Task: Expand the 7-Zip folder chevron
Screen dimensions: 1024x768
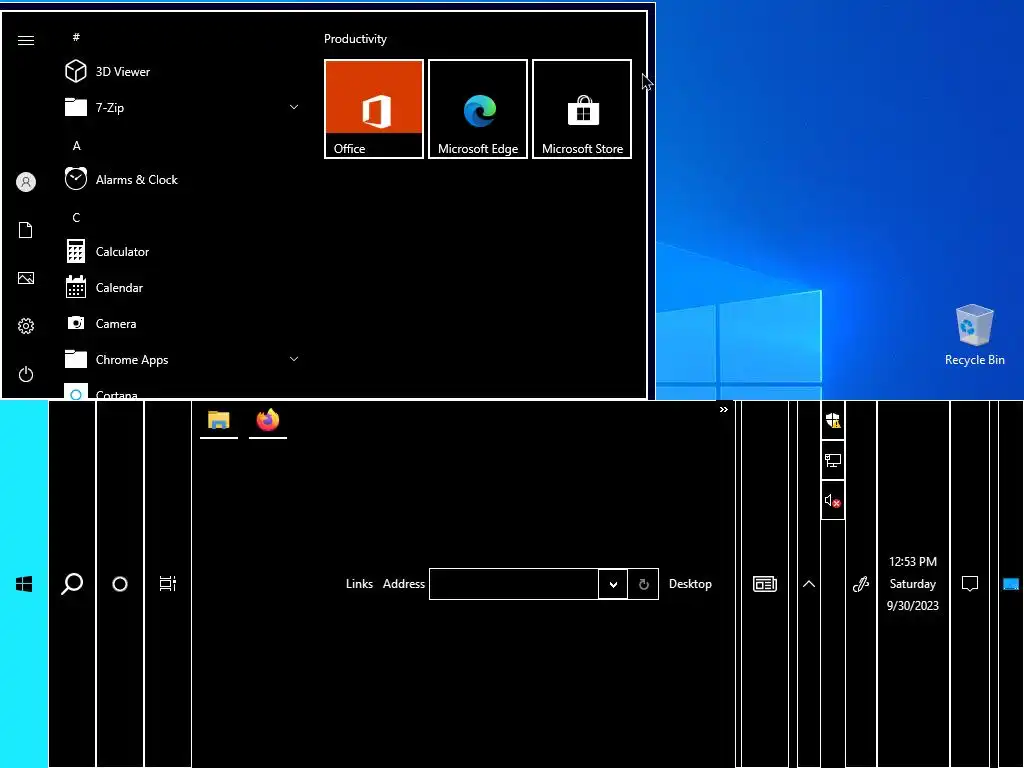Action: point(294,107)
